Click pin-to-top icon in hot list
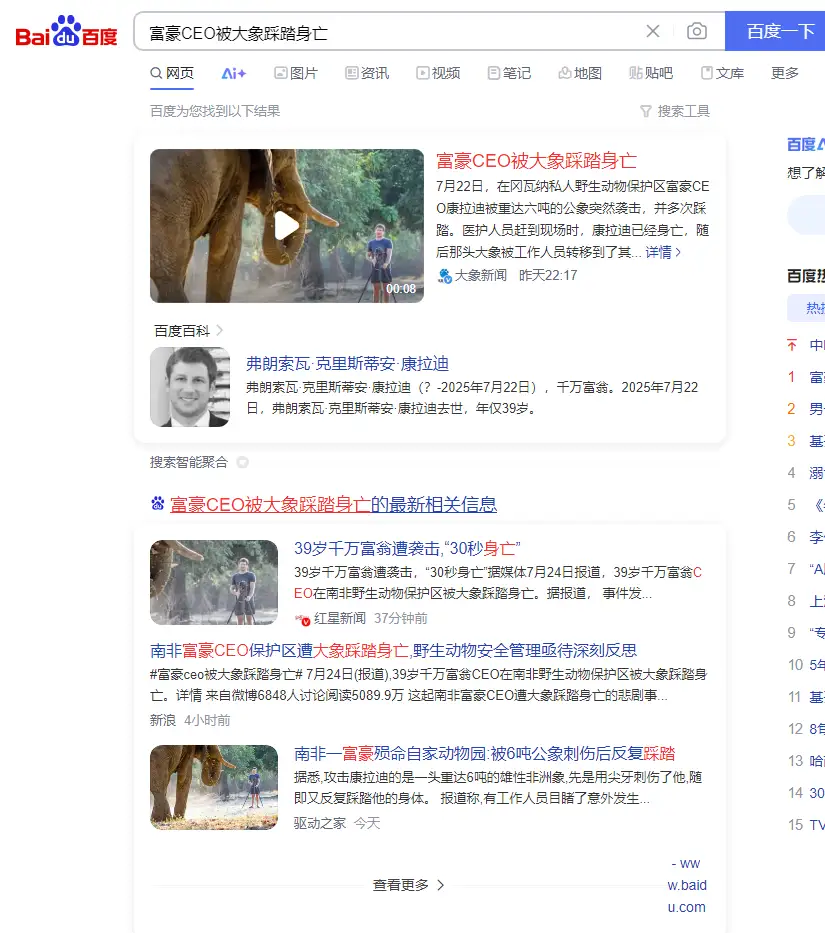The width and height of the screenshot is (825, 933). (792, 345)
